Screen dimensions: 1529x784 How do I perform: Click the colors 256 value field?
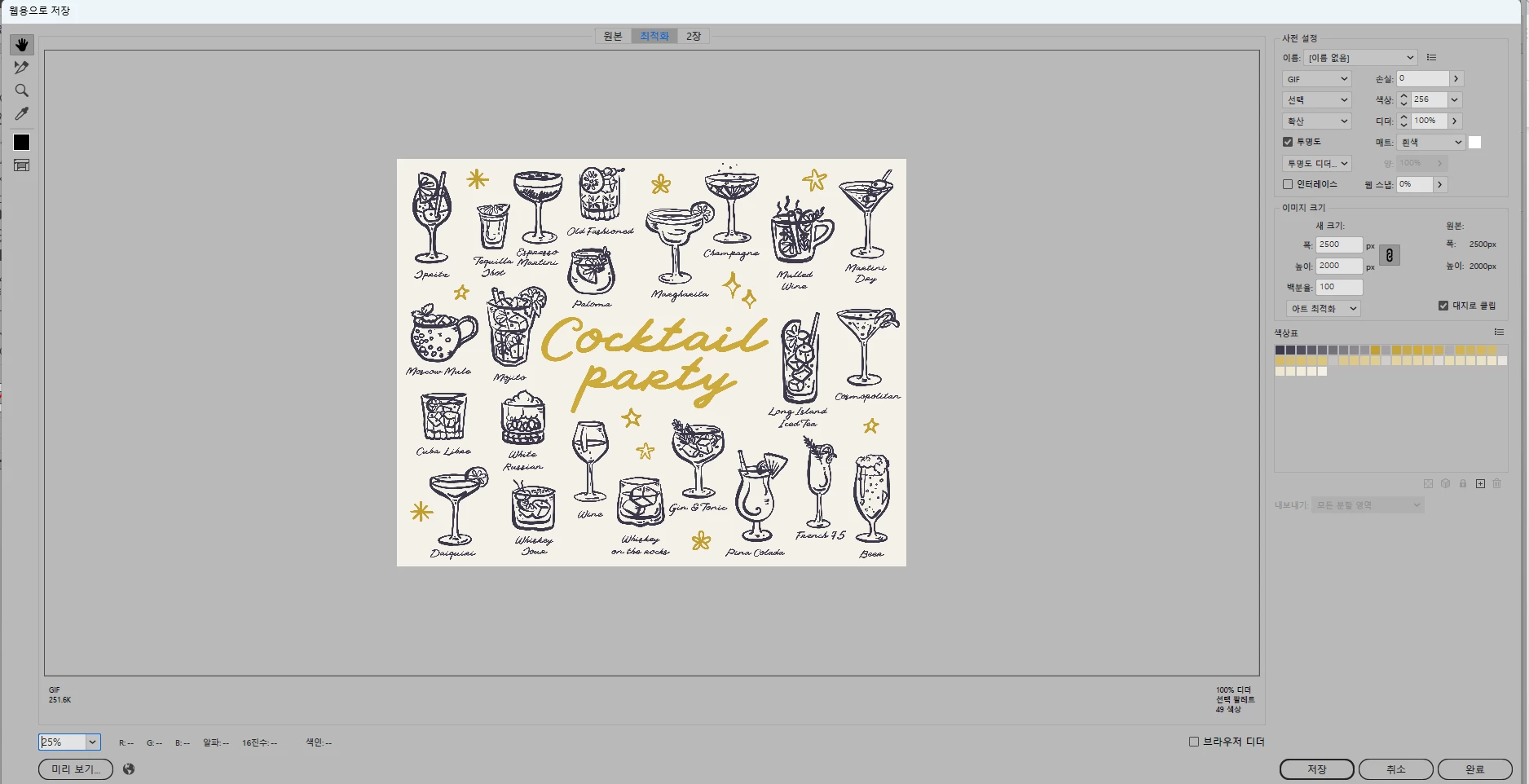tap(1430, 99)
